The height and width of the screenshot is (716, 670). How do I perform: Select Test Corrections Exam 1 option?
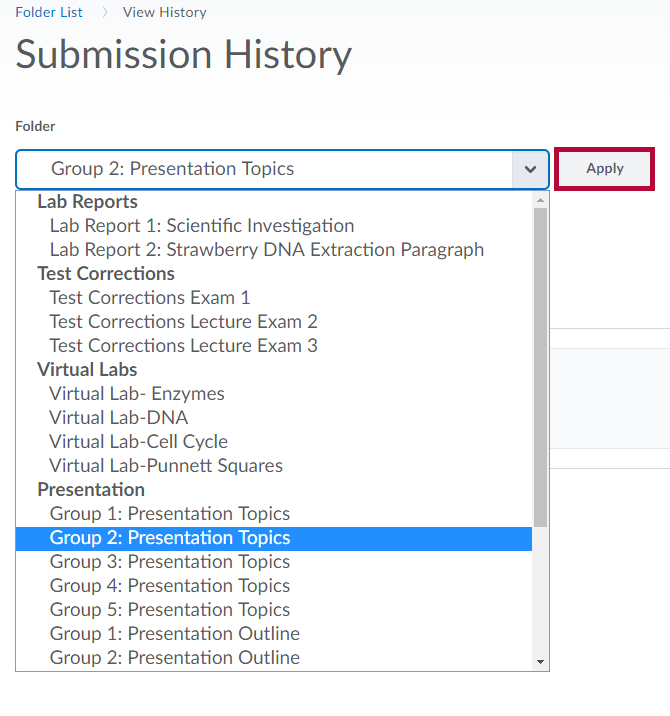point(150,298)
